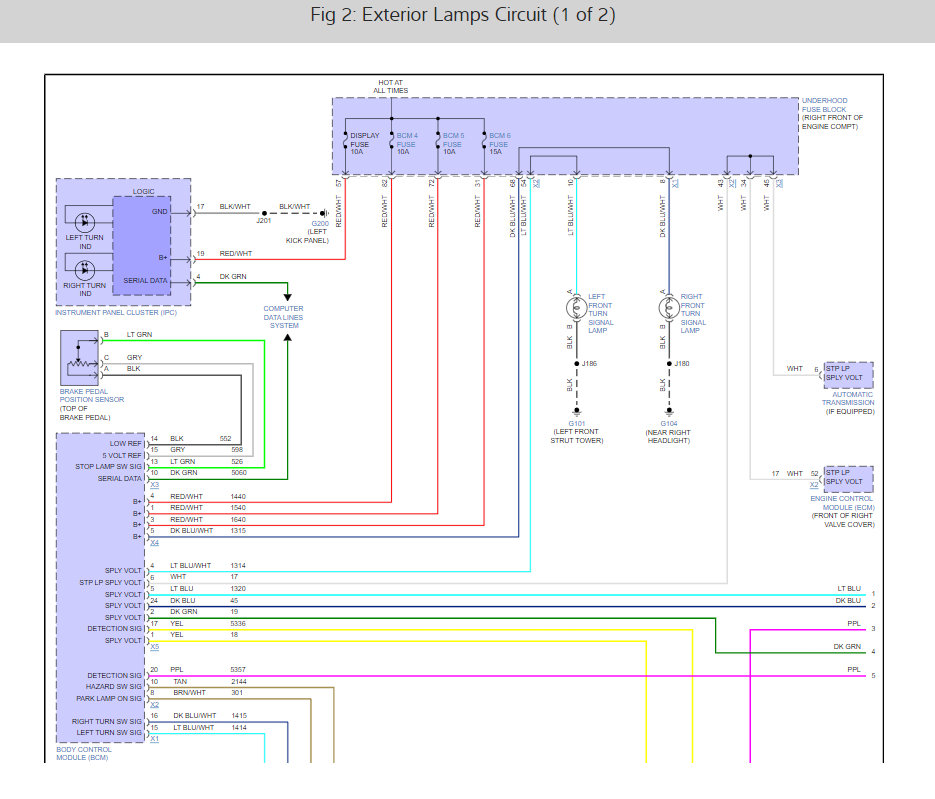This screenshot has width=935, height=799.
Task: Click the X2 connector link below BRN/WHT 301
Action: tap(154, 705)
